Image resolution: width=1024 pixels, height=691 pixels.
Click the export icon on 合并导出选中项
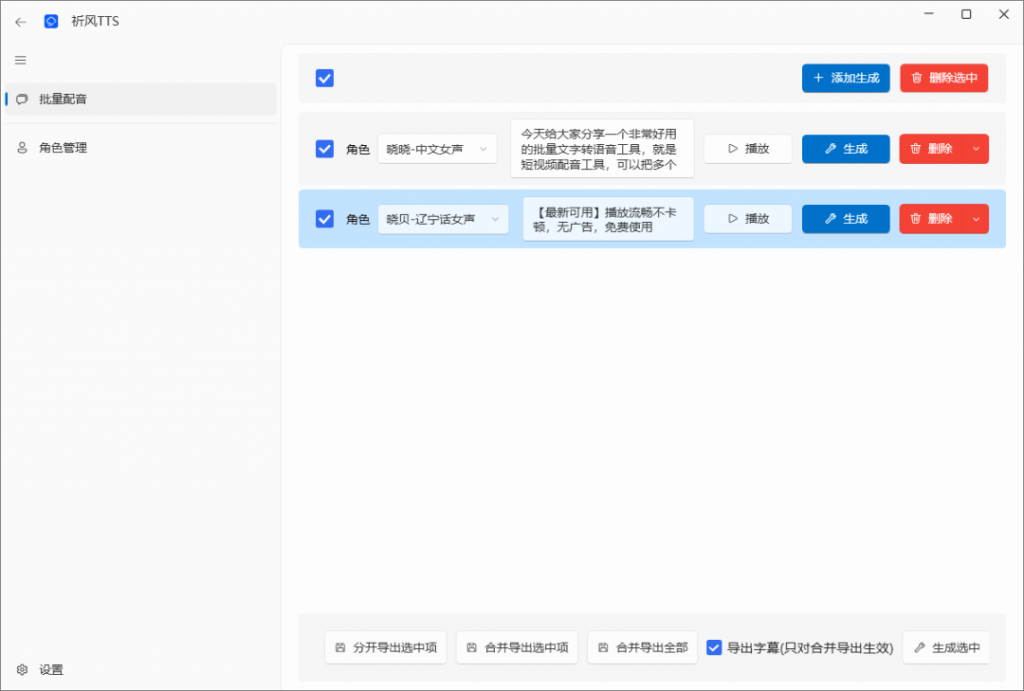468,647
